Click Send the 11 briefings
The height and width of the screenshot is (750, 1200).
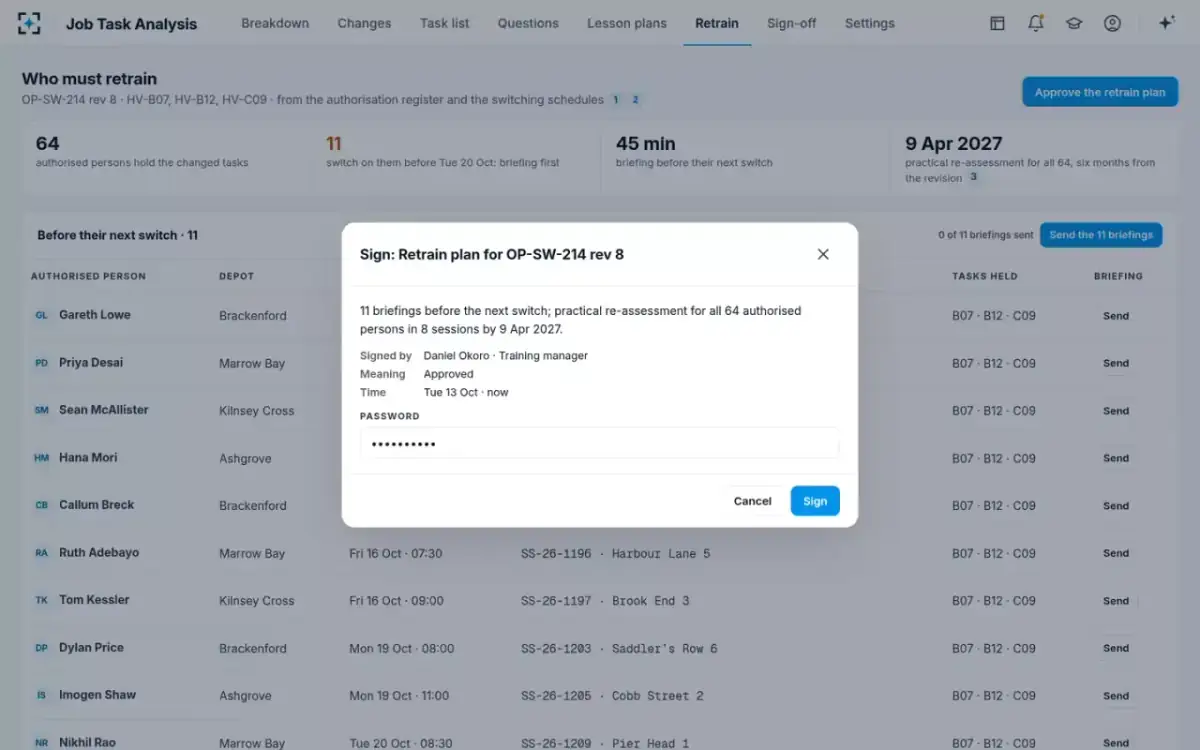click(x=1101, y=235)
